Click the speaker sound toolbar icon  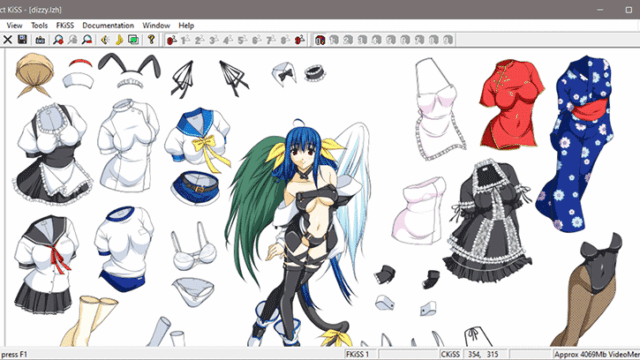coord(105,40)
